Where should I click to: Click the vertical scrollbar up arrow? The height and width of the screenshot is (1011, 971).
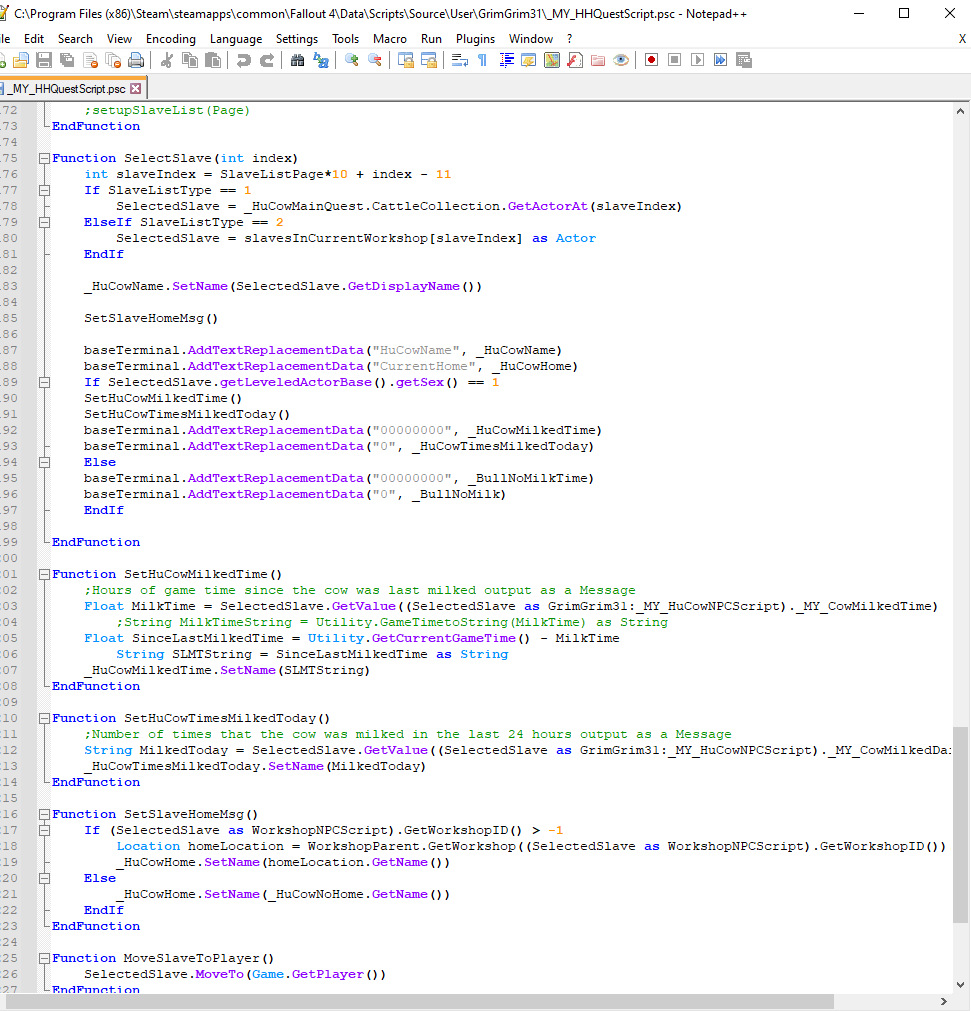click(961, 111)
